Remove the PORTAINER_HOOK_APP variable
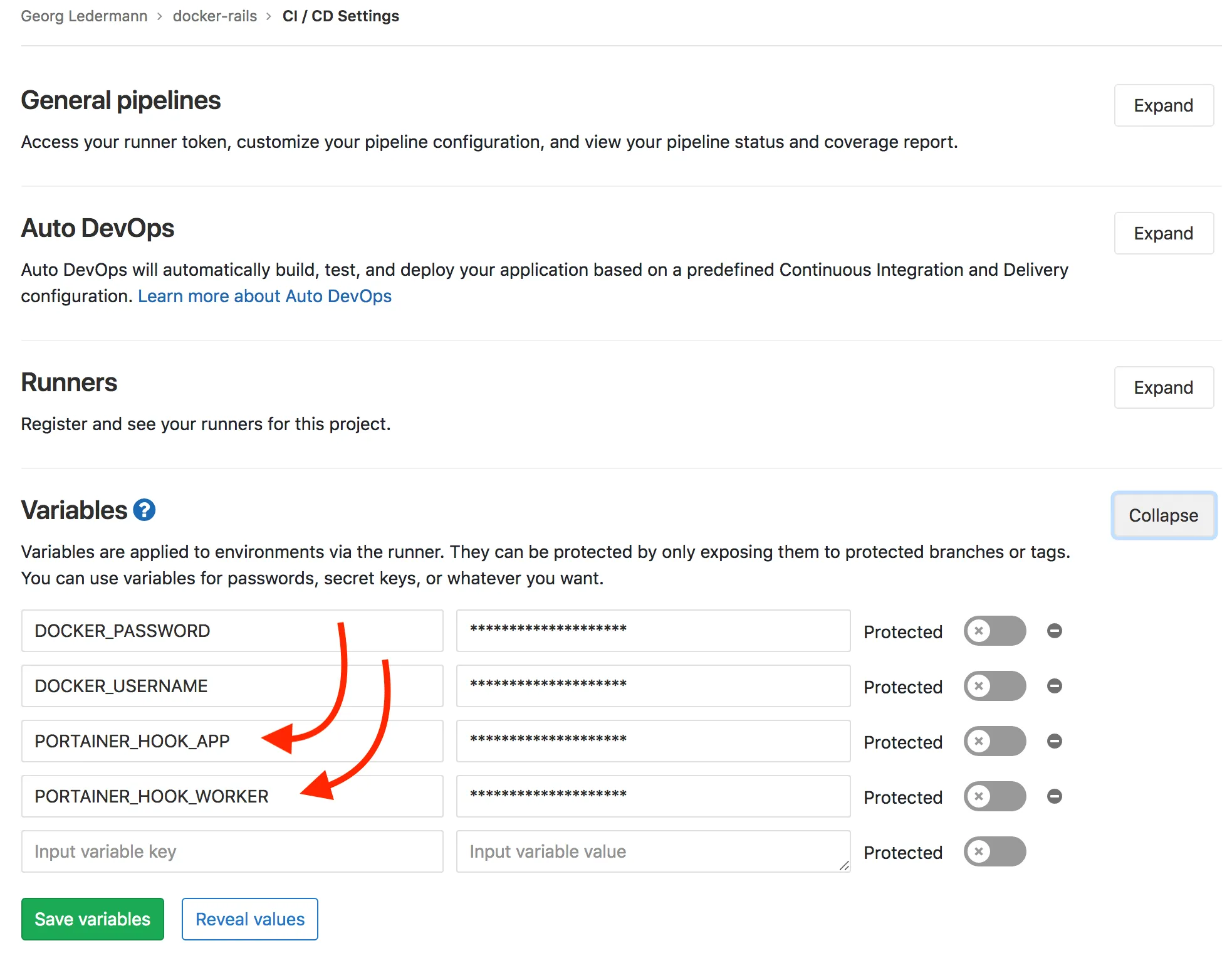 pyautogui.click(x=1054, y=741)
